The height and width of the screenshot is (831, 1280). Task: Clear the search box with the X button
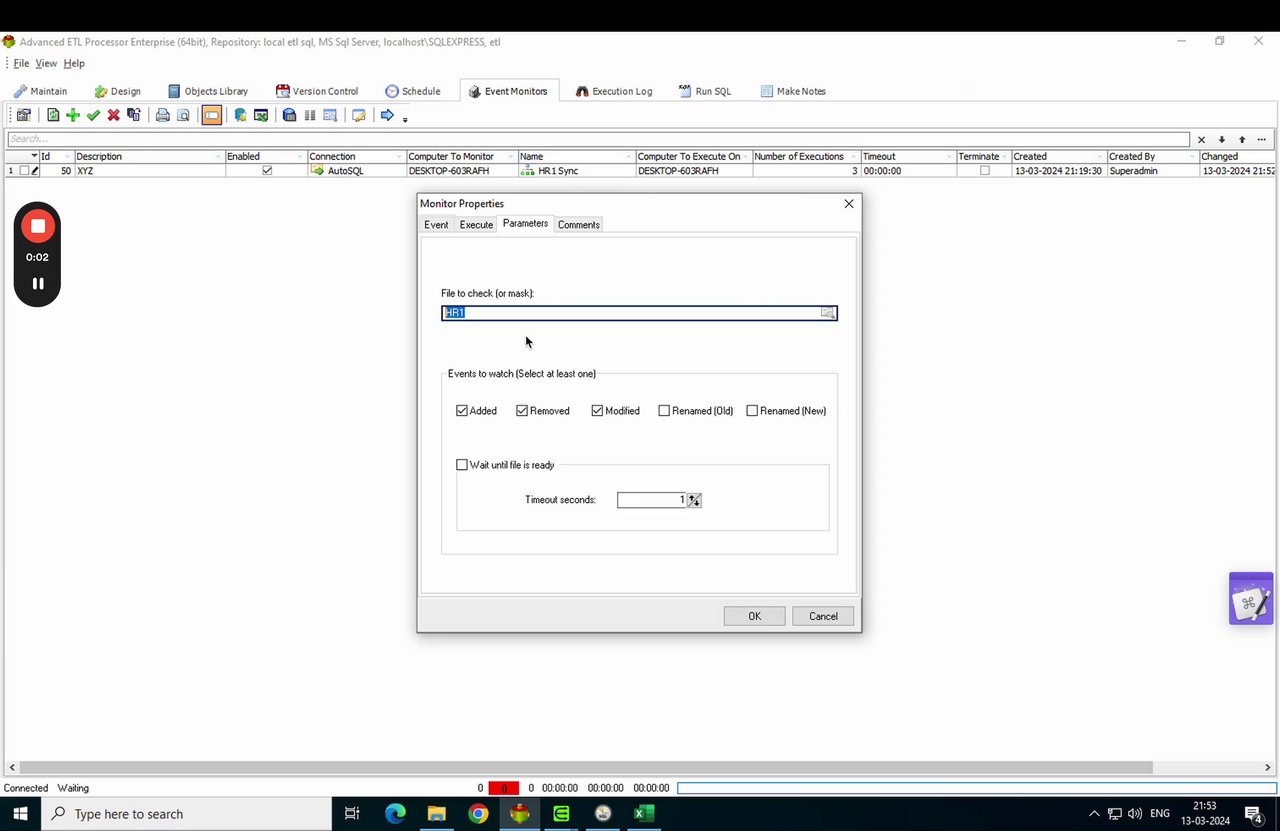1202,139
